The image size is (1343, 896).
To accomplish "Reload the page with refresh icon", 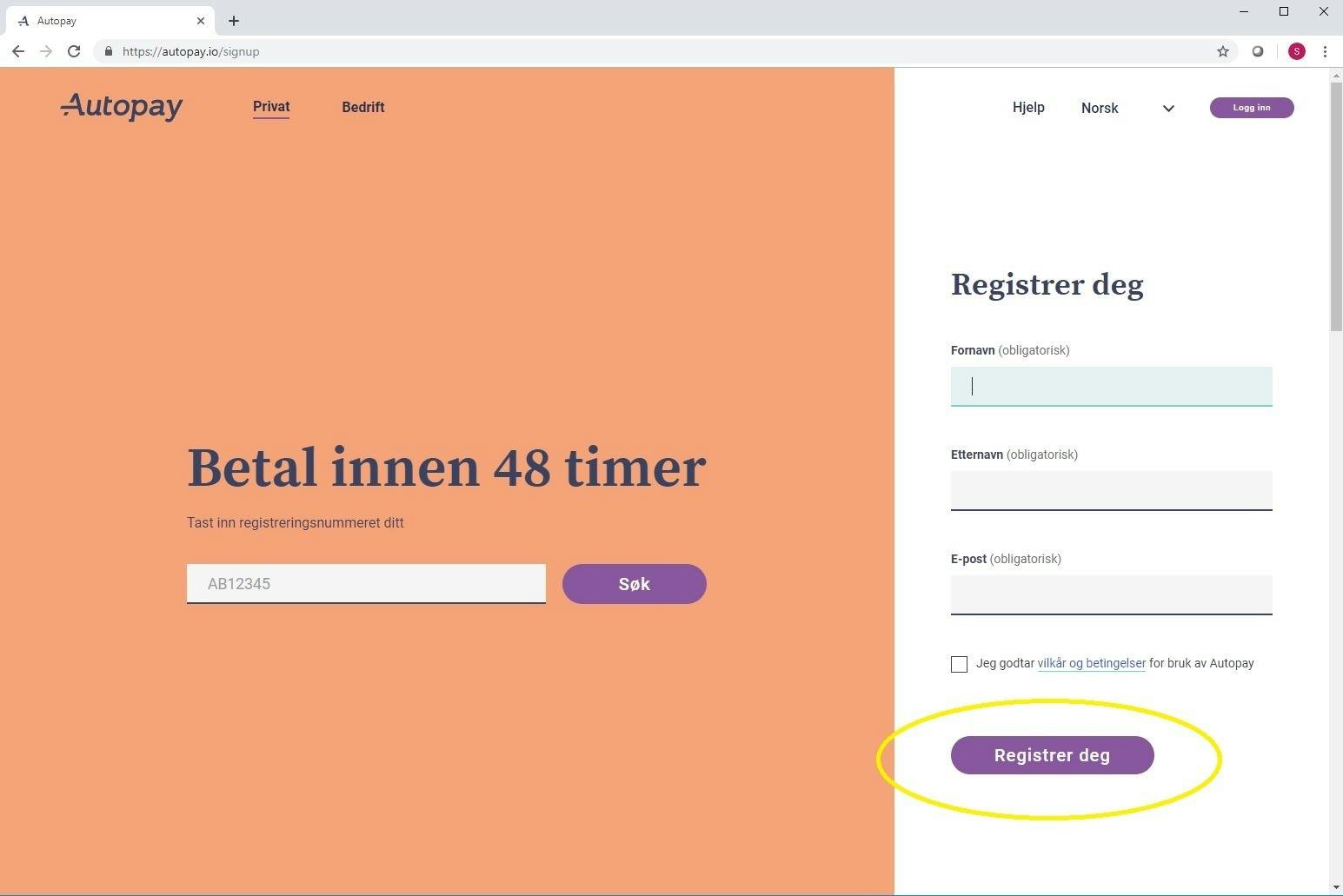I will [74, 51].
